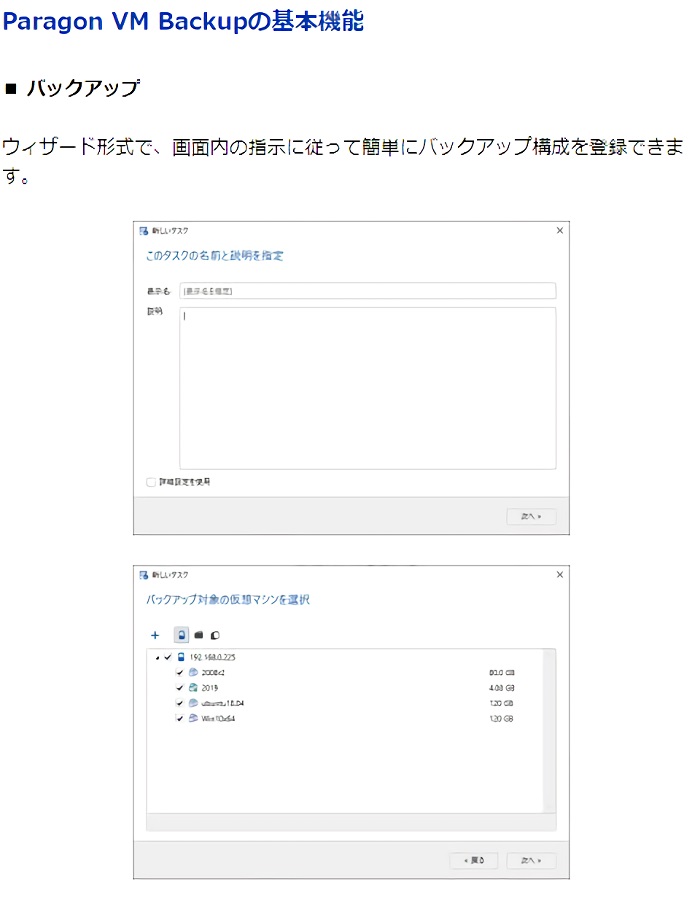Click the 120 GB size in the Win10x64 row
The height and width of the screenshot is (906, 700).
(x=502, y=719)
